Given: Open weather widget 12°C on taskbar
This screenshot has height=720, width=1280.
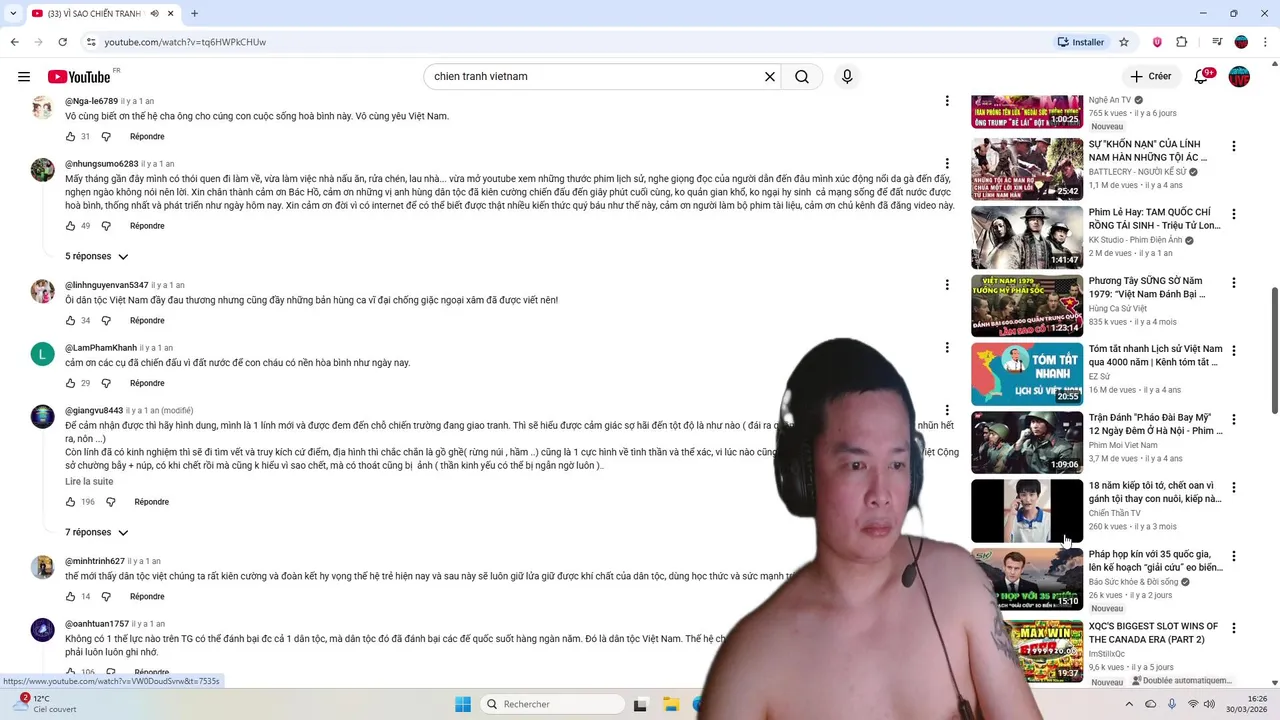Looking at the screenshot, I should (x=45, y=704).
